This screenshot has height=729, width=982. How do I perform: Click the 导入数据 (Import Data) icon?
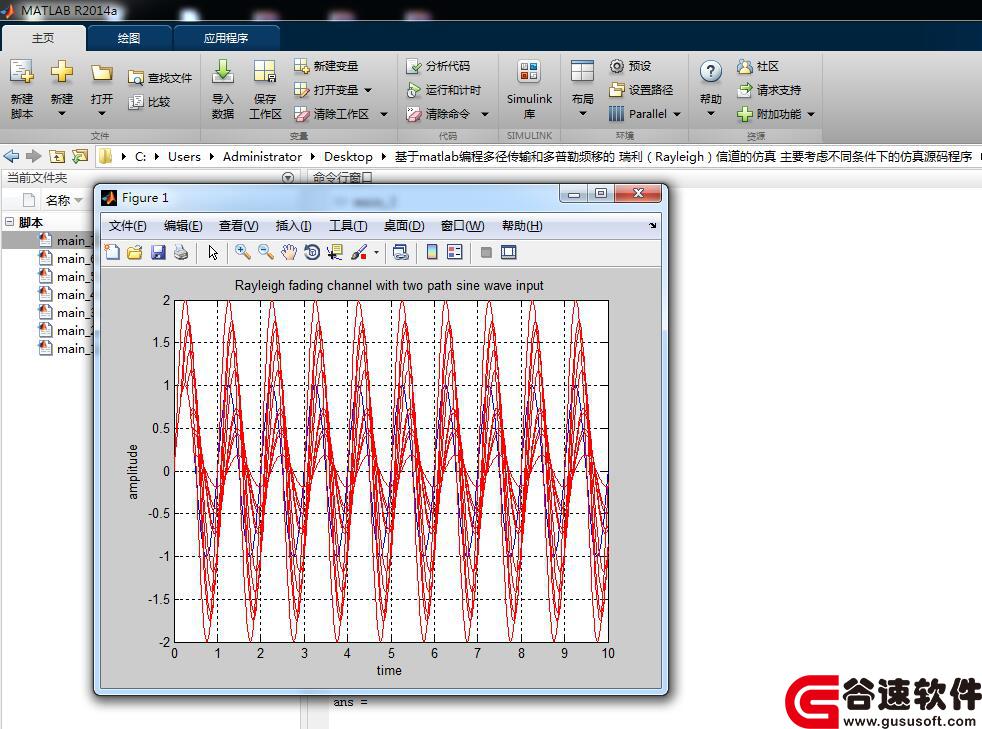223,72
